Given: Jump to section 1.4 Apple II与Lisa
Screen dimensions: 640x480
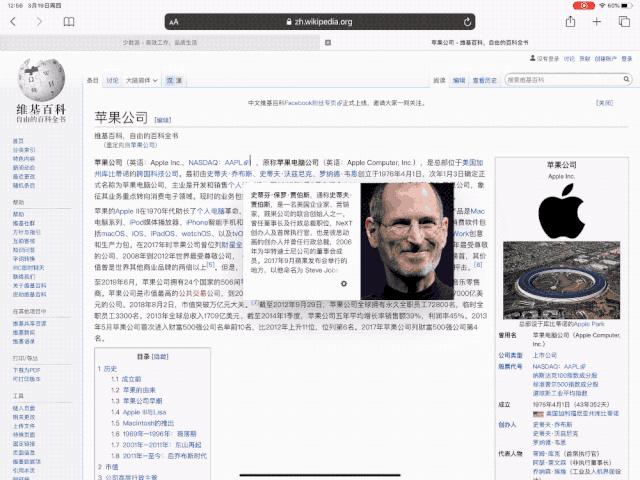Looking at the screenshot, I should [138, 412].
